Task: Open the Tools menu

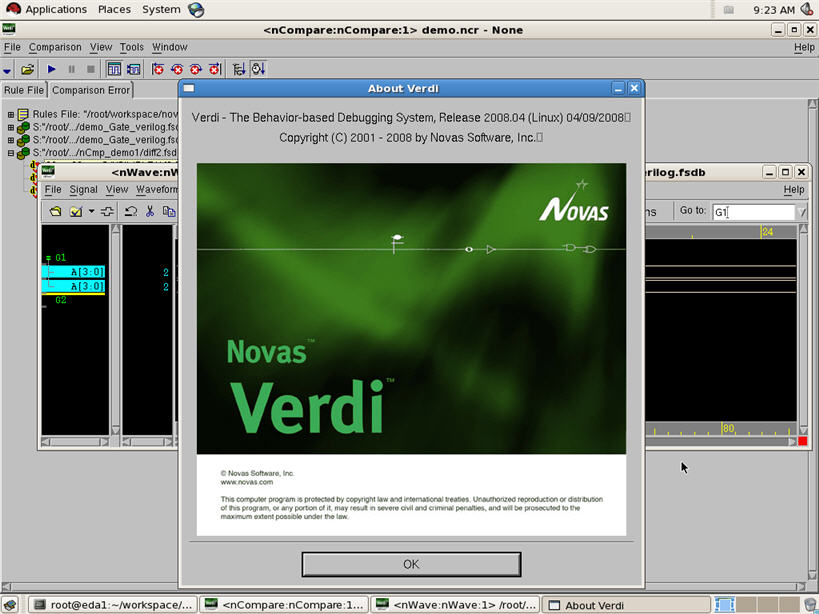Action: pos(132,47)
